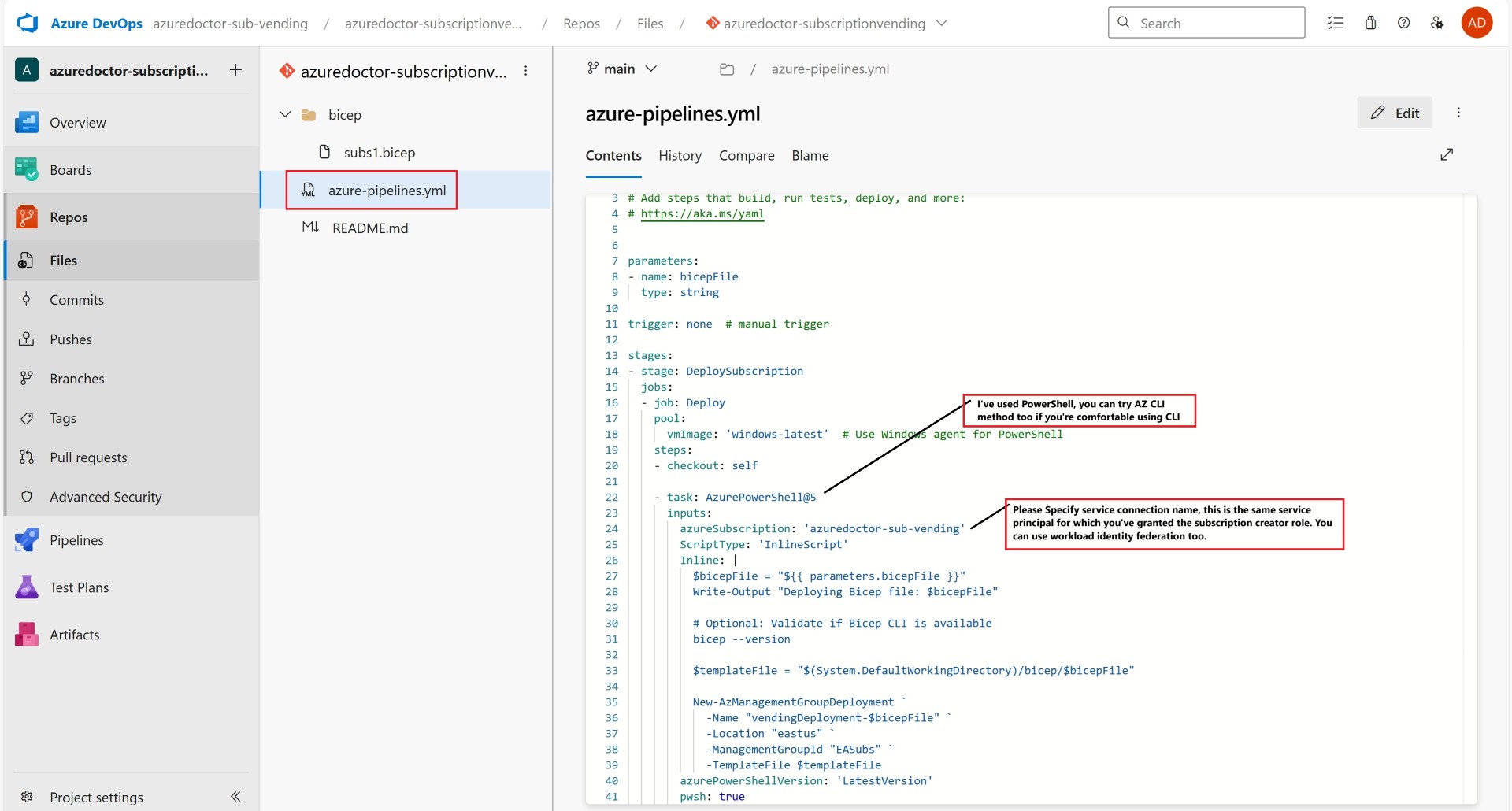Open Repos in the sidebar
Viewport: 1512px width, 811px height.
click(x=130, y=217)
